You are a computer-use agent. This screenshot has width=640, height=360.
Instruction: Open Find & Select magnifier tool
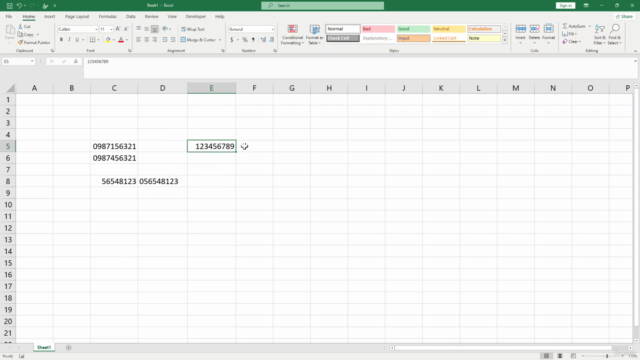tap(615, 34)
